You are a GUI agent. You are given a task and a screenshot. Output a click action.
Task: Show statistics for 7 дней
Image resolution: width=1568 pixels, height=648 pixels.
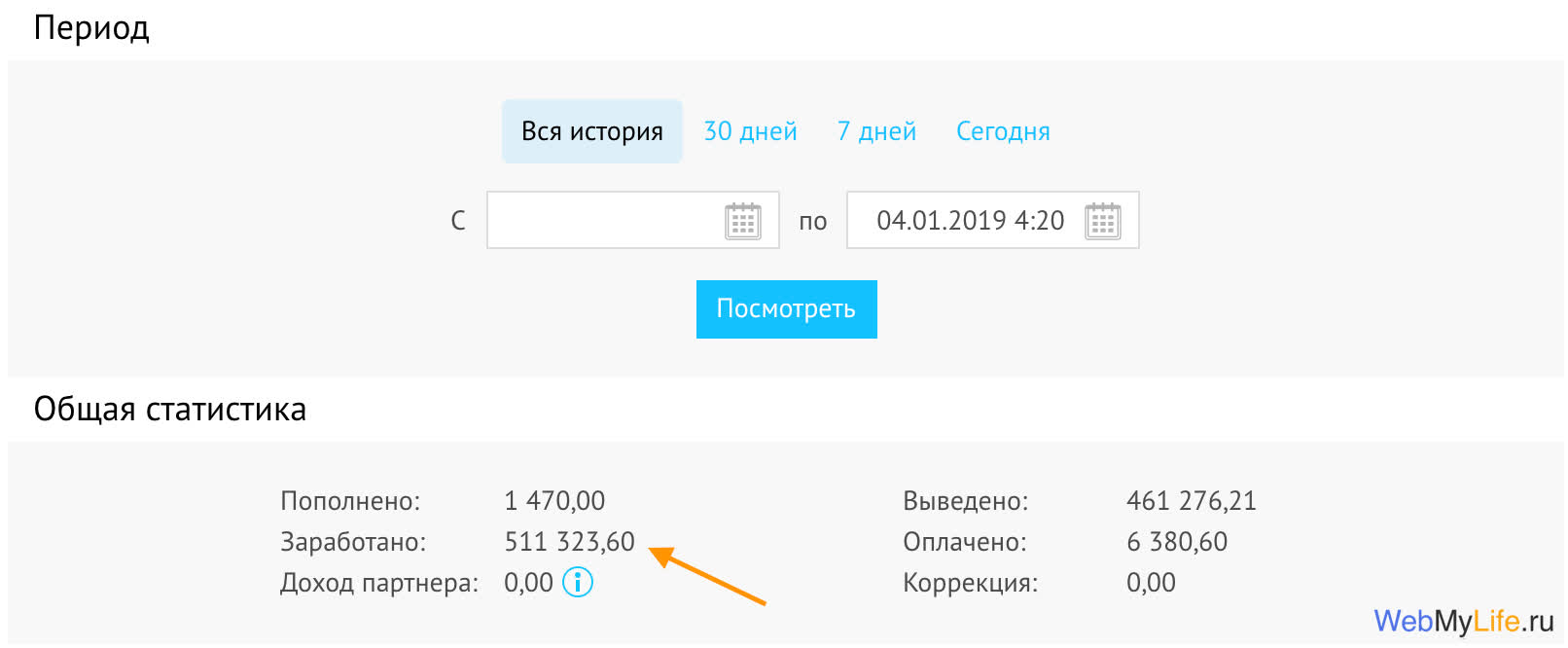click(876, 131)
